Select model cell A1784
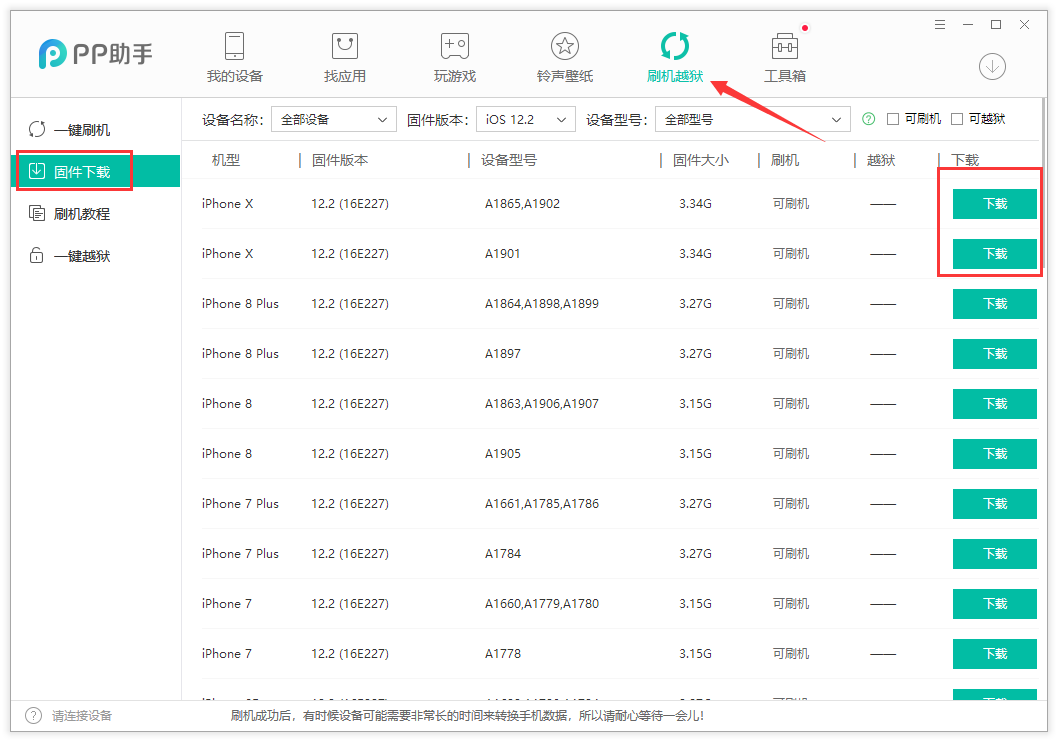1058x742 pixels. click(x=503, y=553)
